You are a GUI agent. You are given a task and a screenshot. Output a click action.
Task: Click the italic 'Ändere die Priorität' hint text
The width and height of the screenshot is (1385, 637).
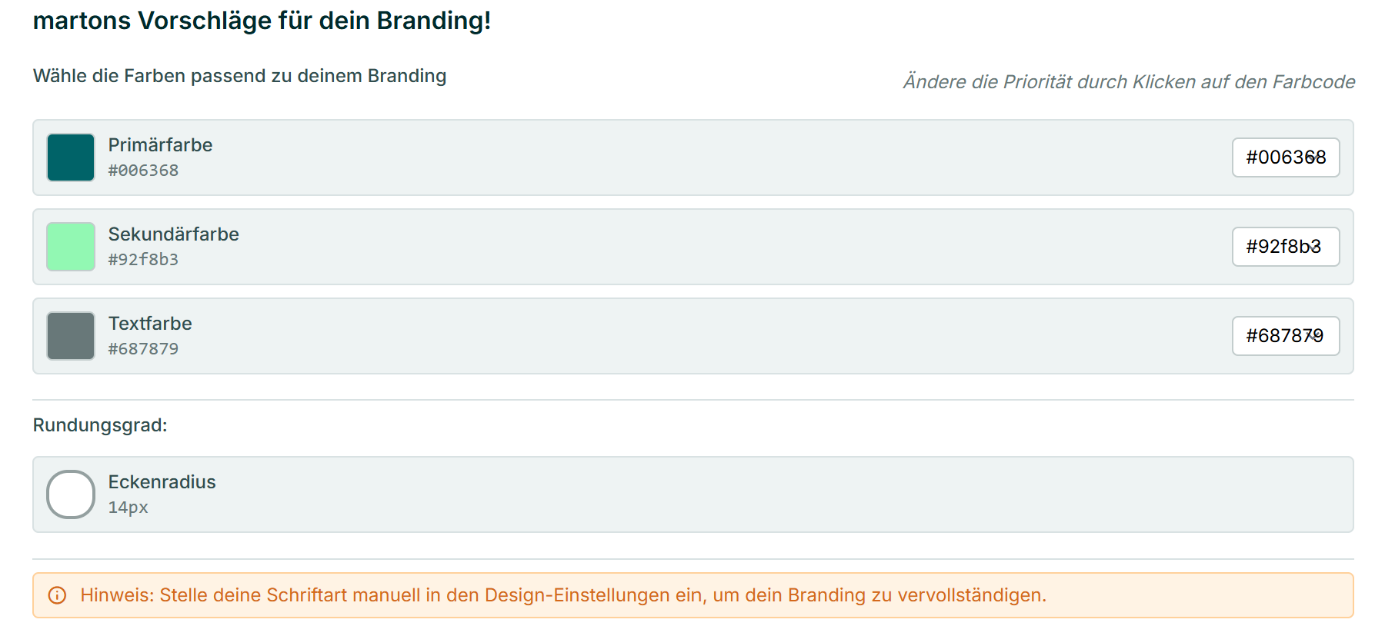coord(1129,82)
